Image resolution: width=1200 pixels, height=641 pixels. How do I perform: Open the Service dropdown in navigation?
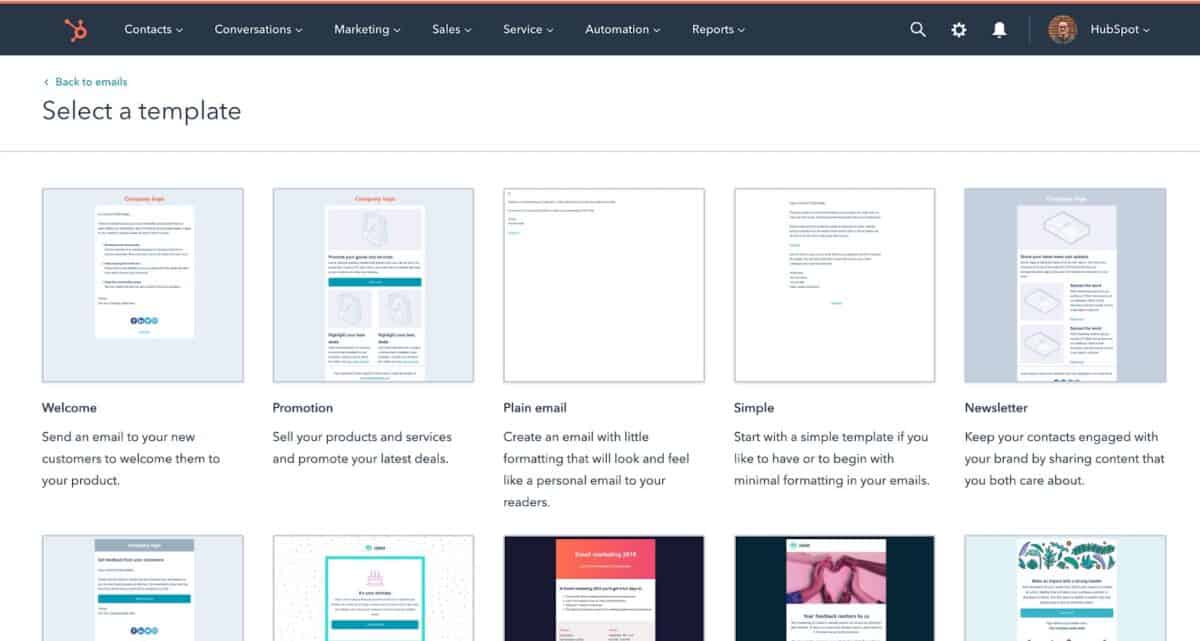[x=527, y=30]
